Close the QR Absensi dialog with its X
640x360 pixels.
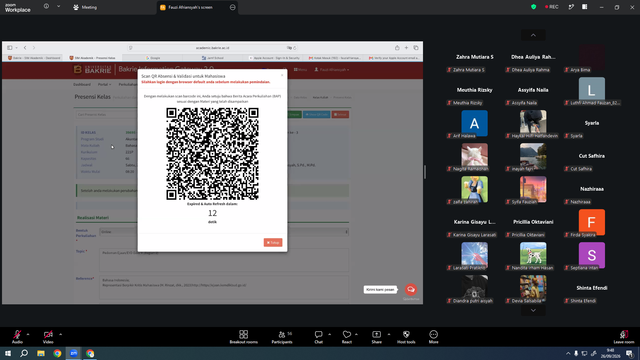click(282, 75)
